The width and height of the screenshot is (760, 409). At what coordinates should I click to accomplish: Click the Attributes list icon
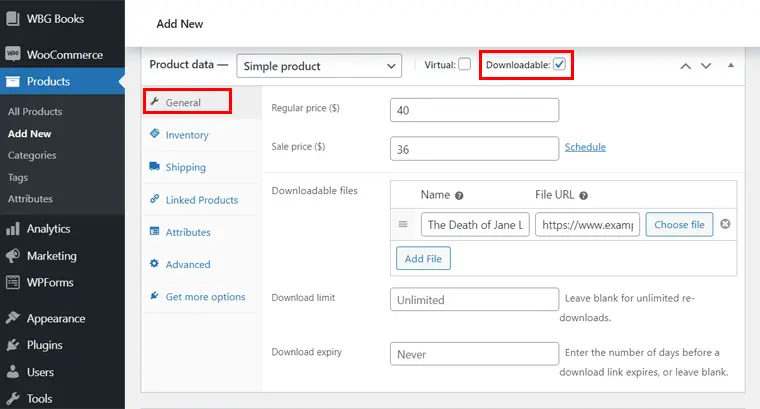pos(155,231)
